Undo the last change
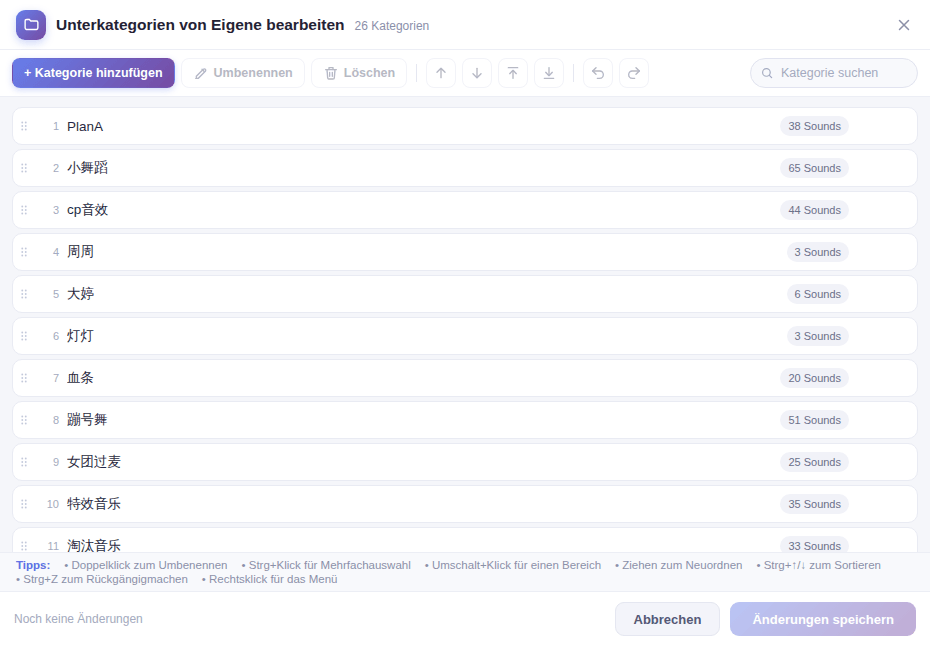Viewport: 930px width, 646px height. pos(598,73)
